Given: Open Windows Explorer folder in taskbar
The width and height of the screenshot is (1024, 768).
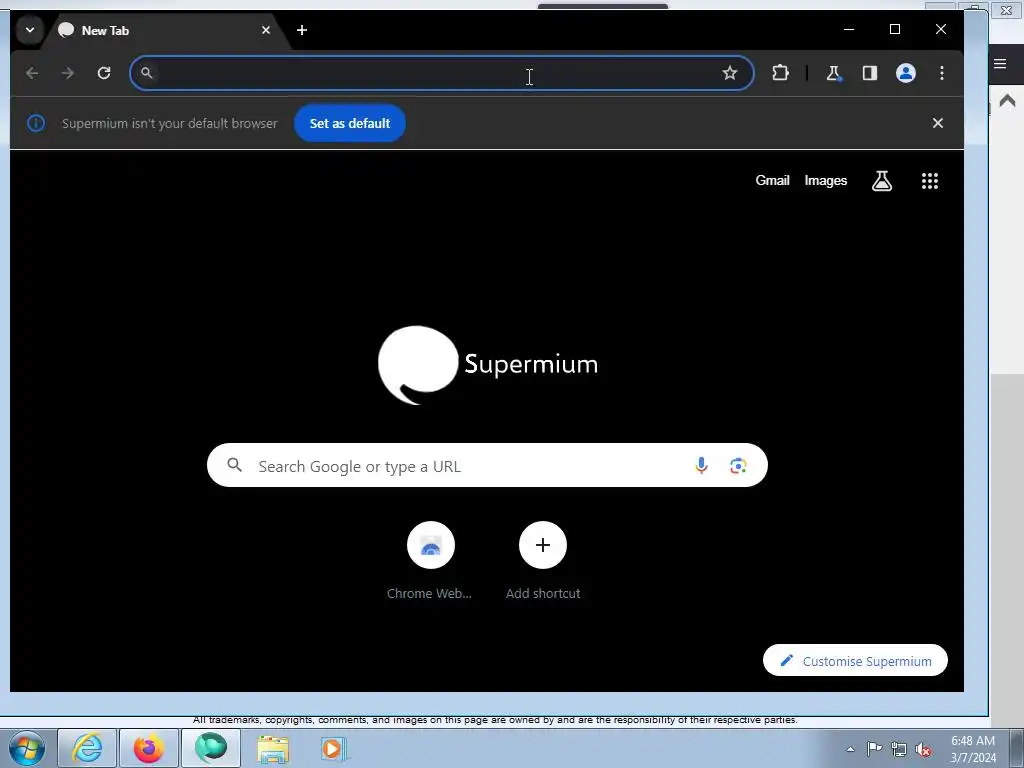Looking at the screenshot, I should 273,748.
